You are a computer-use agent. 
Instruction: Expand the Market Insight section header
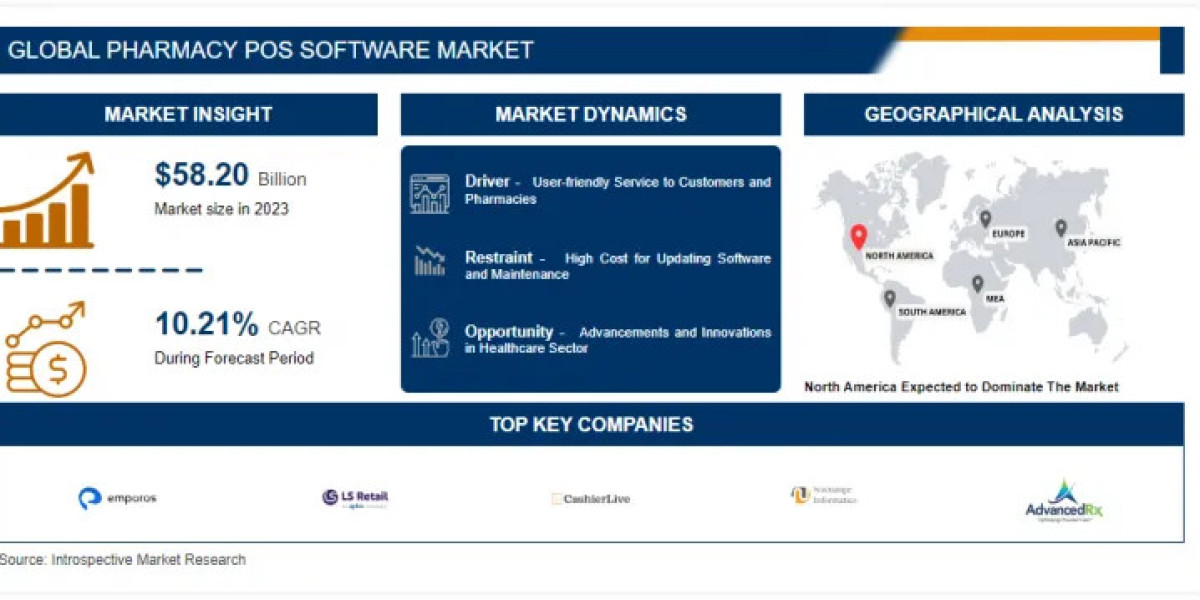pos(188,114)
